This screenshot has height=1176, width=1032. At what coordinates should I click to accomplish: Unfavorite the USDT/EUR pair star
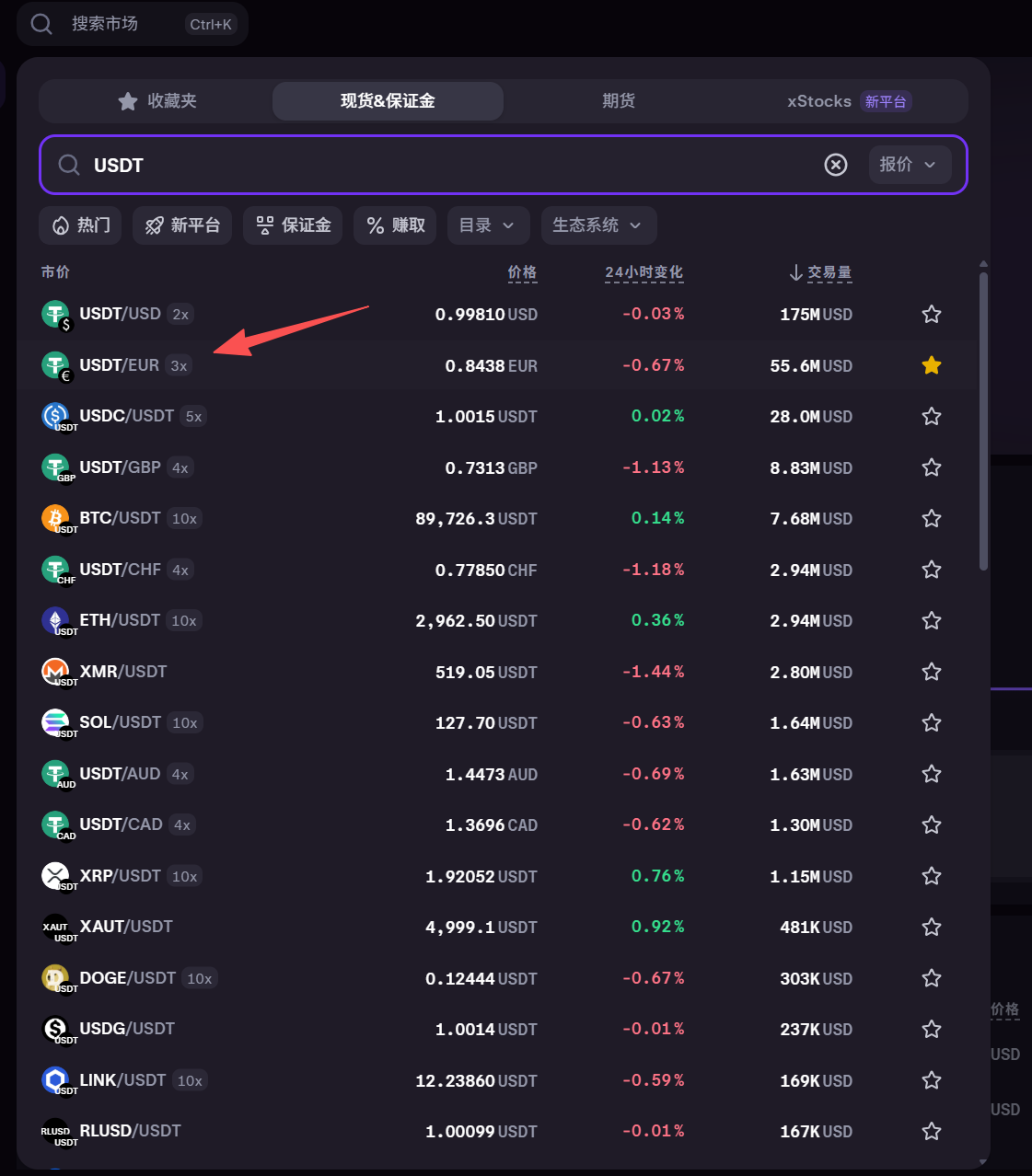pos(931,364)
